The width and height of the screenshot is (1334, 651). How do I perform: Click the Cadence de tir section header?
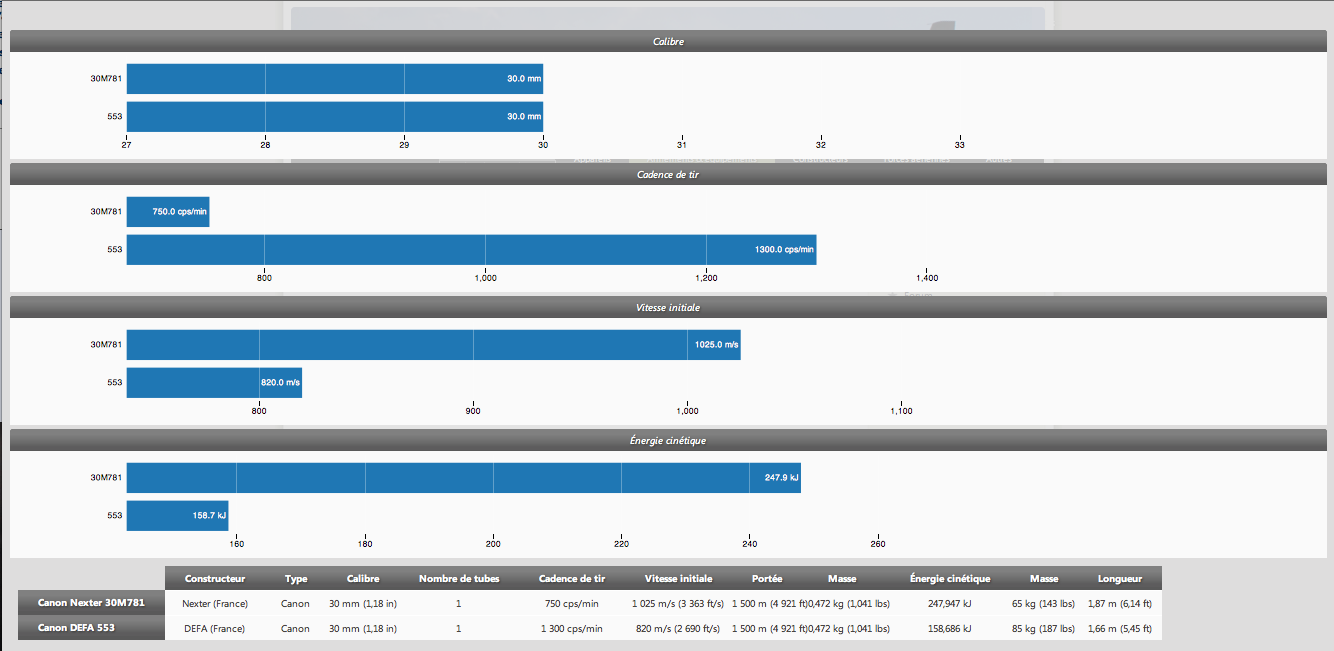(x=667, y=174)
